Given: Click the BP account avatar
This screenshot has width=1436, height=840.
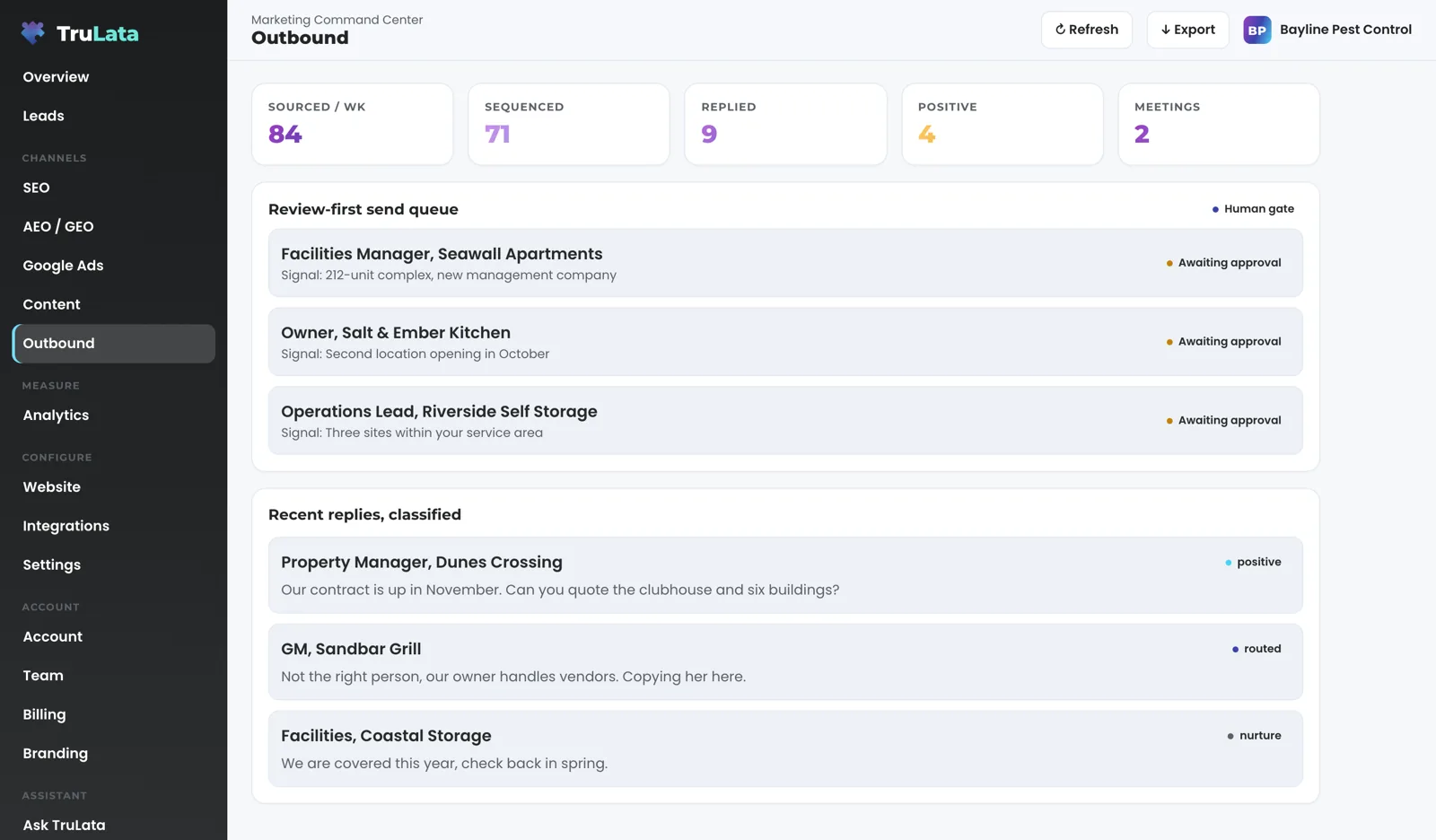Looking at the screenshot, I should tap(1256, 30).
